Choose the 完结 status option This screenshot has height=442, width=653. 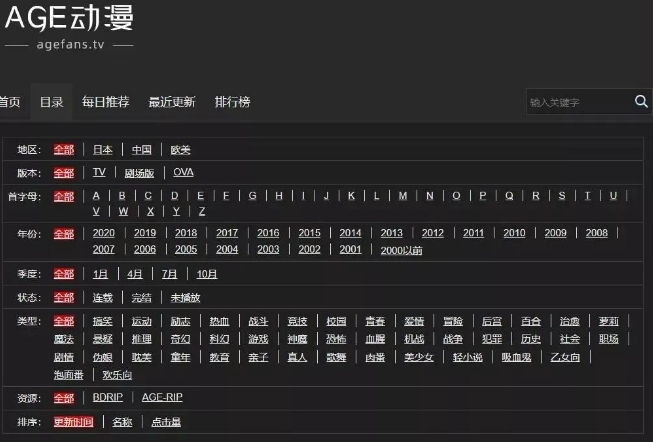[x=141, y=298]
